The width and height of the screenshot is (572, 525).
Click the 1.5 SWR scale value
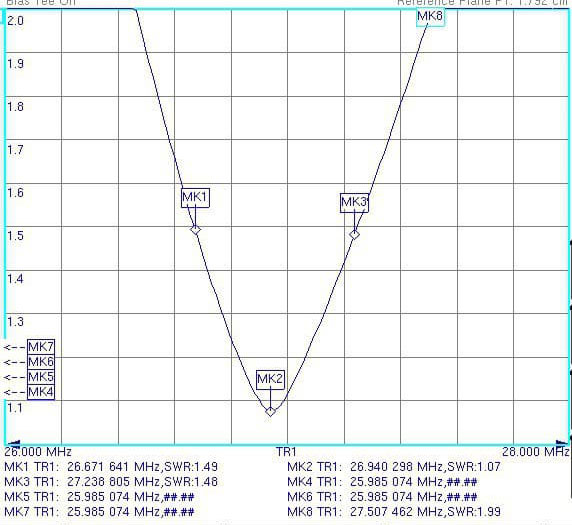[x=15, y=236]
